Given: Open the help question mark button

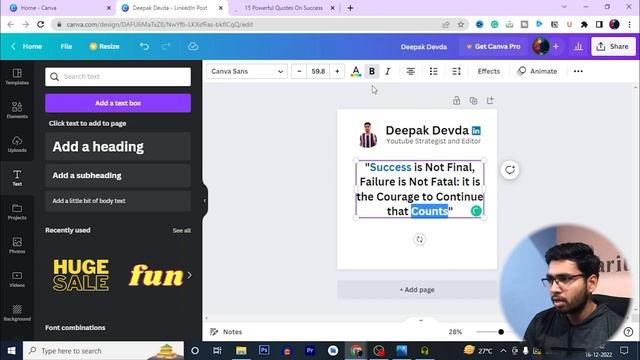Looking at the screenshot, I should 628,332.
